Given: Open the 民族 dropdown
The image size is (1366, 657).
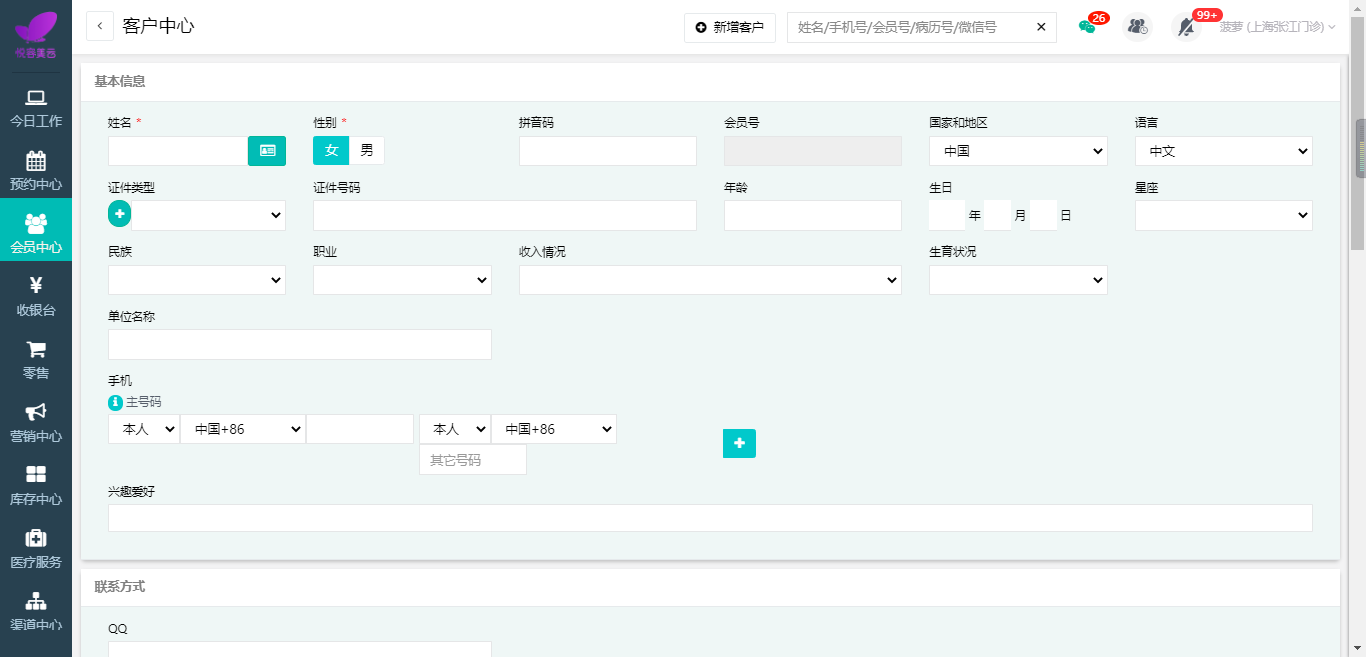Looking at the screenshot, I should coord(197,280).
